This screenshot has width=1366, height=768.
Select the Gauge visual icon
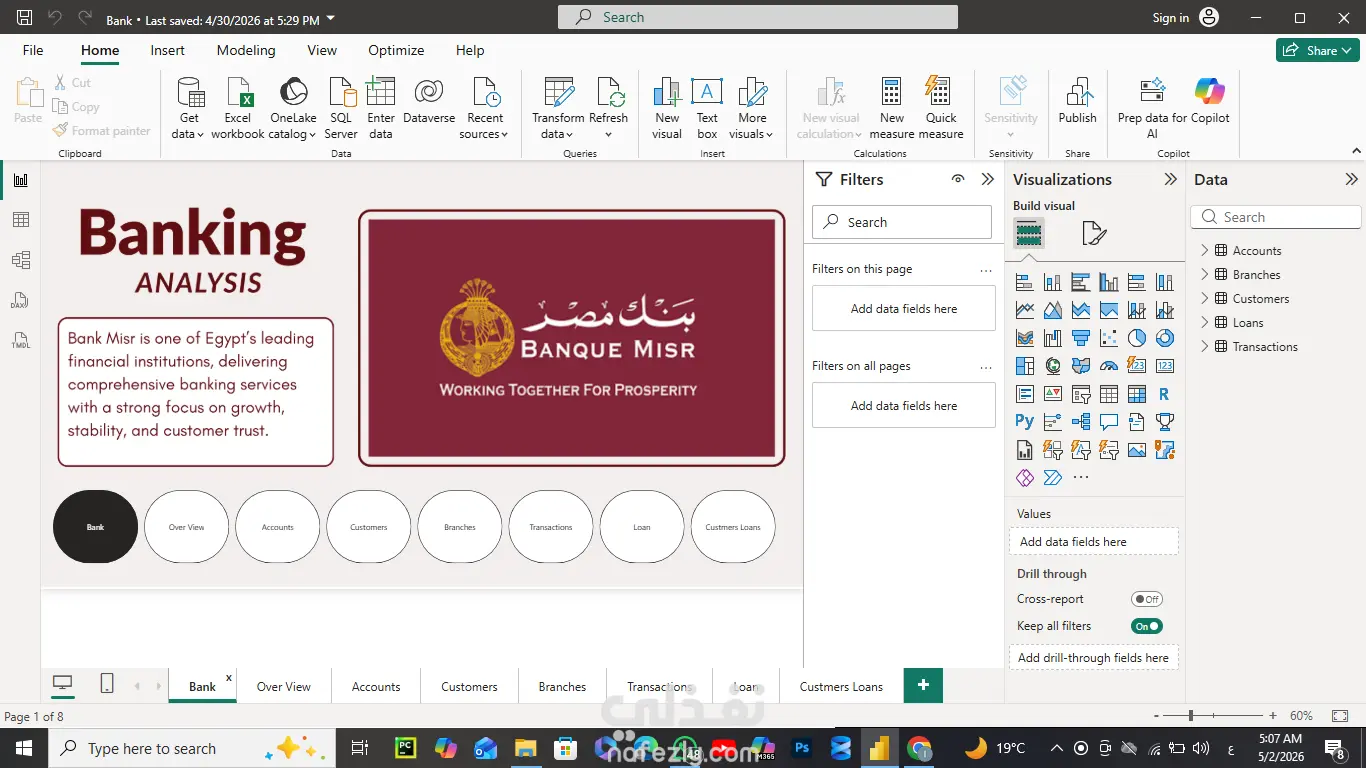pyautogui.click(x=1109, y=366)
